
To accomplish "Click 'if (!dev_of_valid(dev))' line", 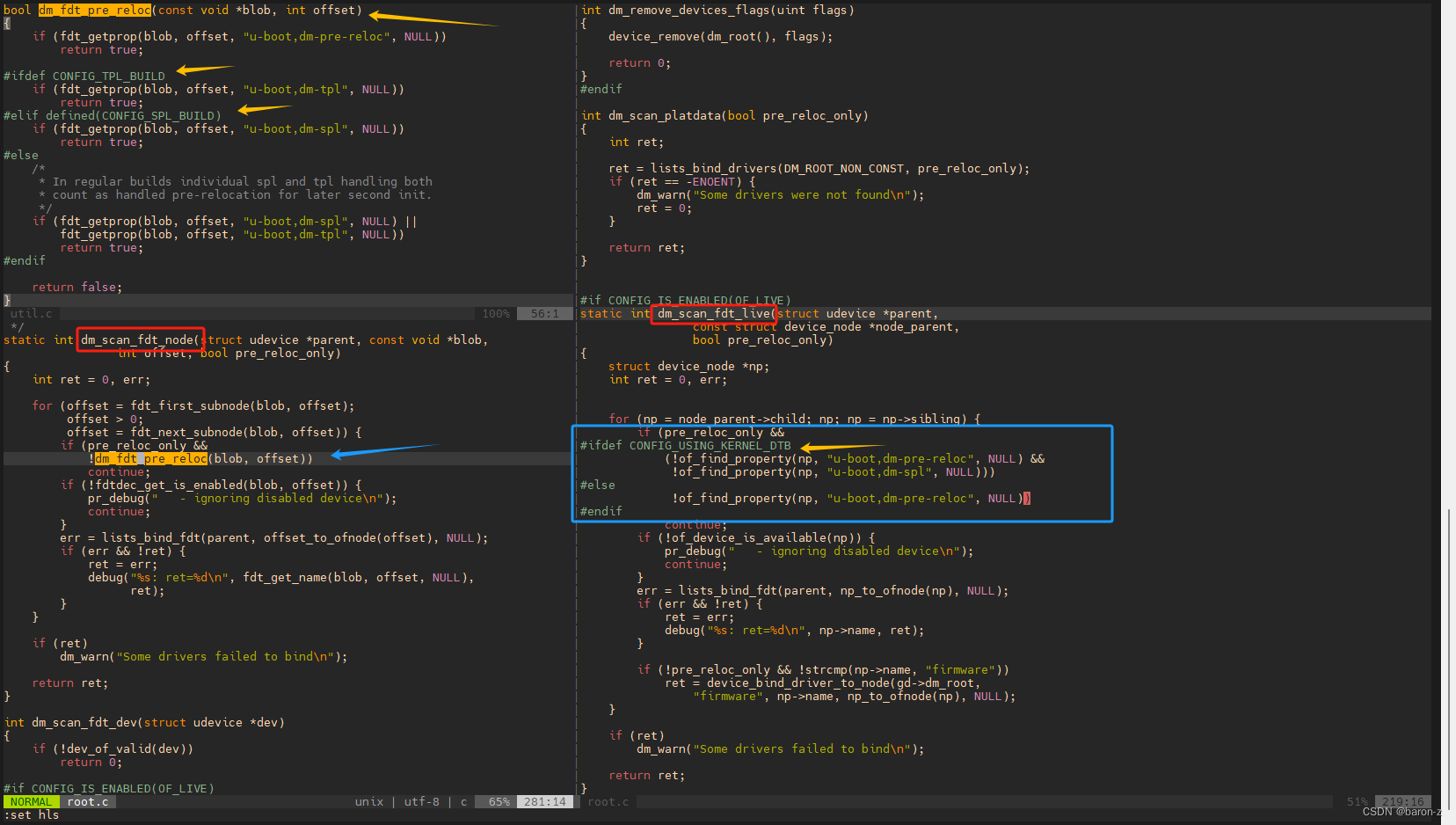I will [113, 748].
